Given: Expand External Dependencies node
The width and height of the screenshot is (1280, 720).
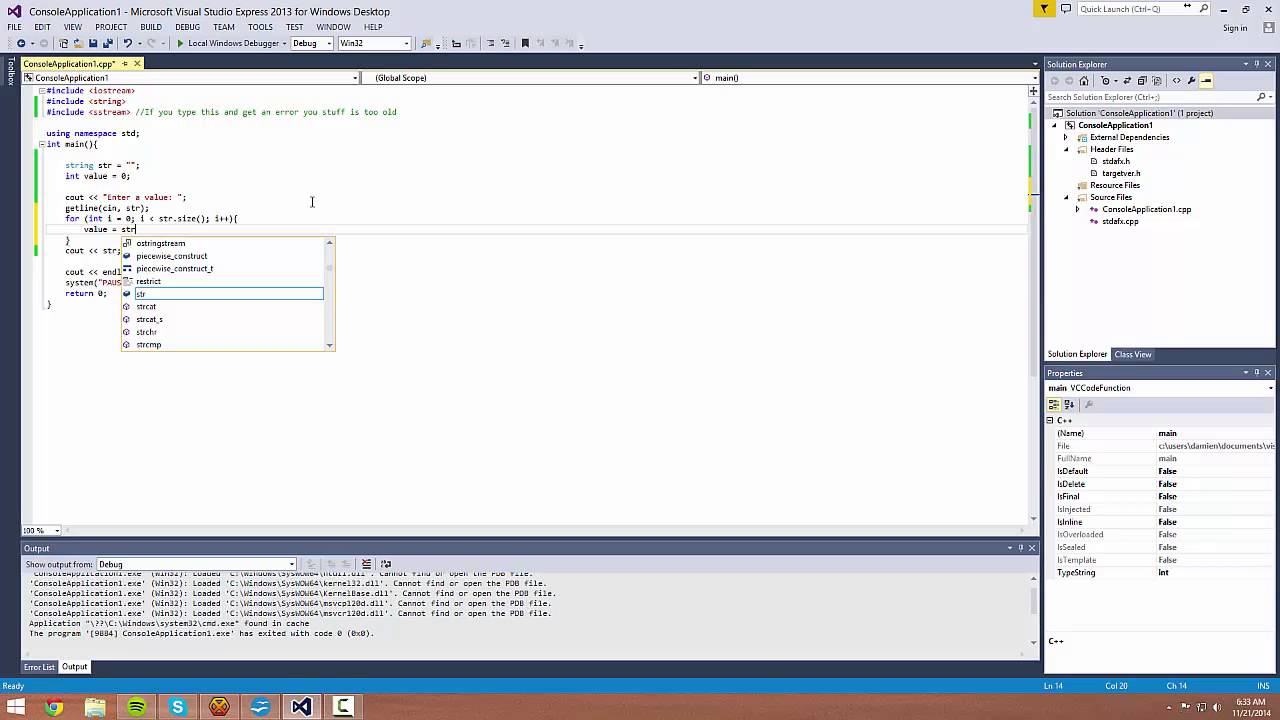Looking at the screenshot, I should (x=1066, y=137).
